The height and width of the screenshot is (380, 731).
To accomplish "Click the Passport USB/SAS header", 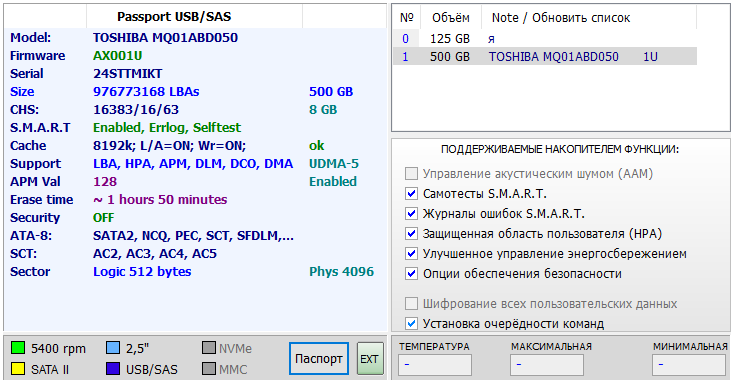I will (x=194, y=17).
